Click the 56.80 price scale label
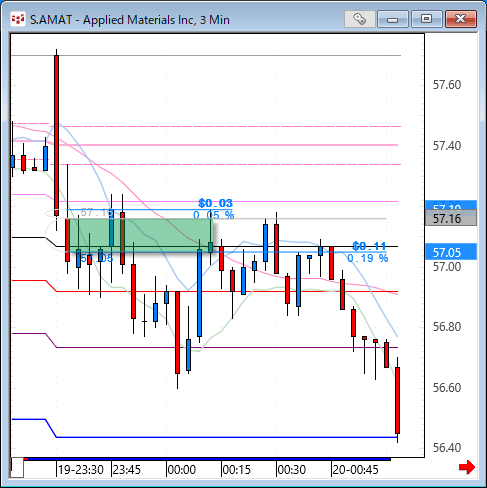Image resolution: width=487 pixels, height=488 pixels. click(x=447, y=327)
